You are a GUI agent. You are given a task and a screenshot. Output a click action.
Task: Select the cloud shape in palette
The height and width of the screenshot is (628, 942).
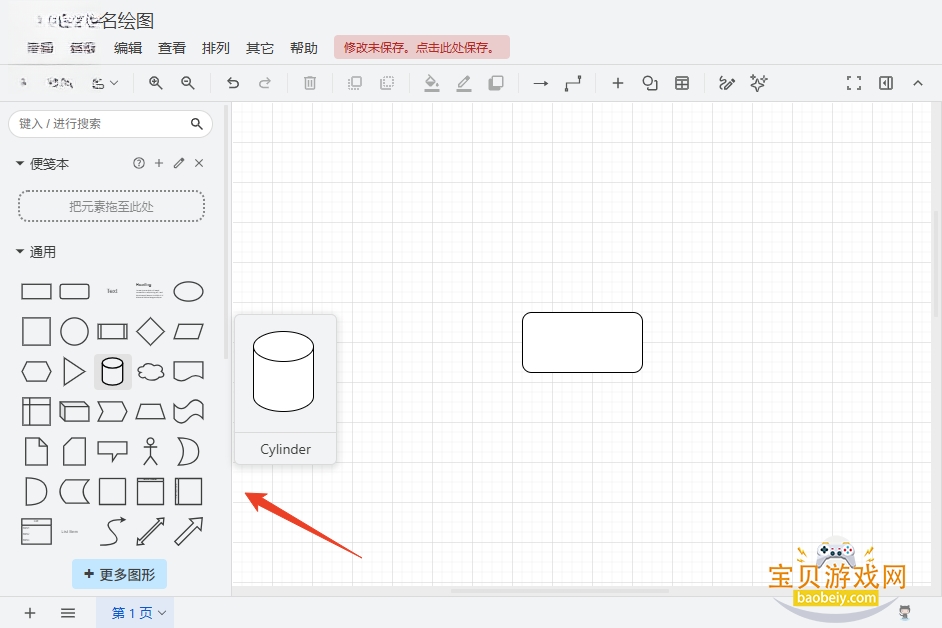click(151, 372)
